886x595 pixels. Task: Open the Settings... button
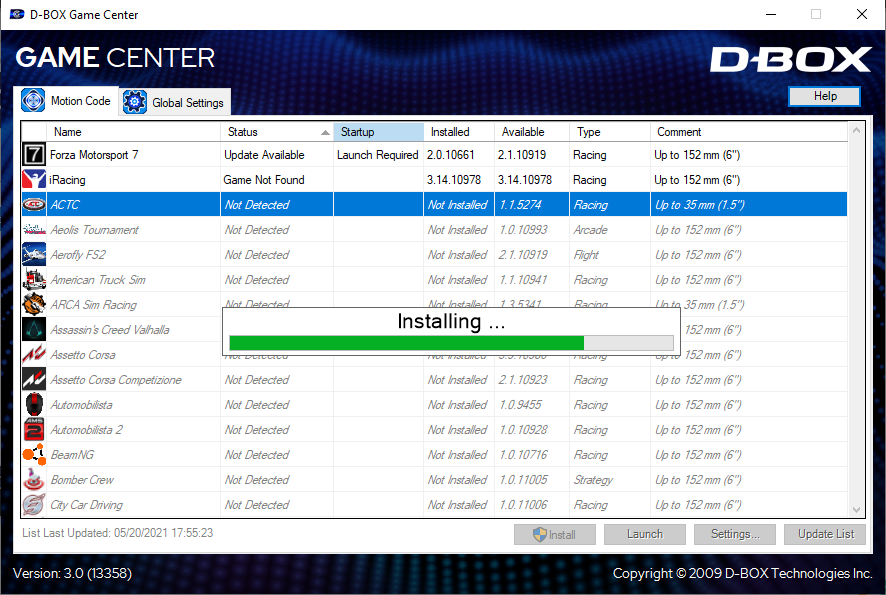pyautogui.click(x=735, y=534)
